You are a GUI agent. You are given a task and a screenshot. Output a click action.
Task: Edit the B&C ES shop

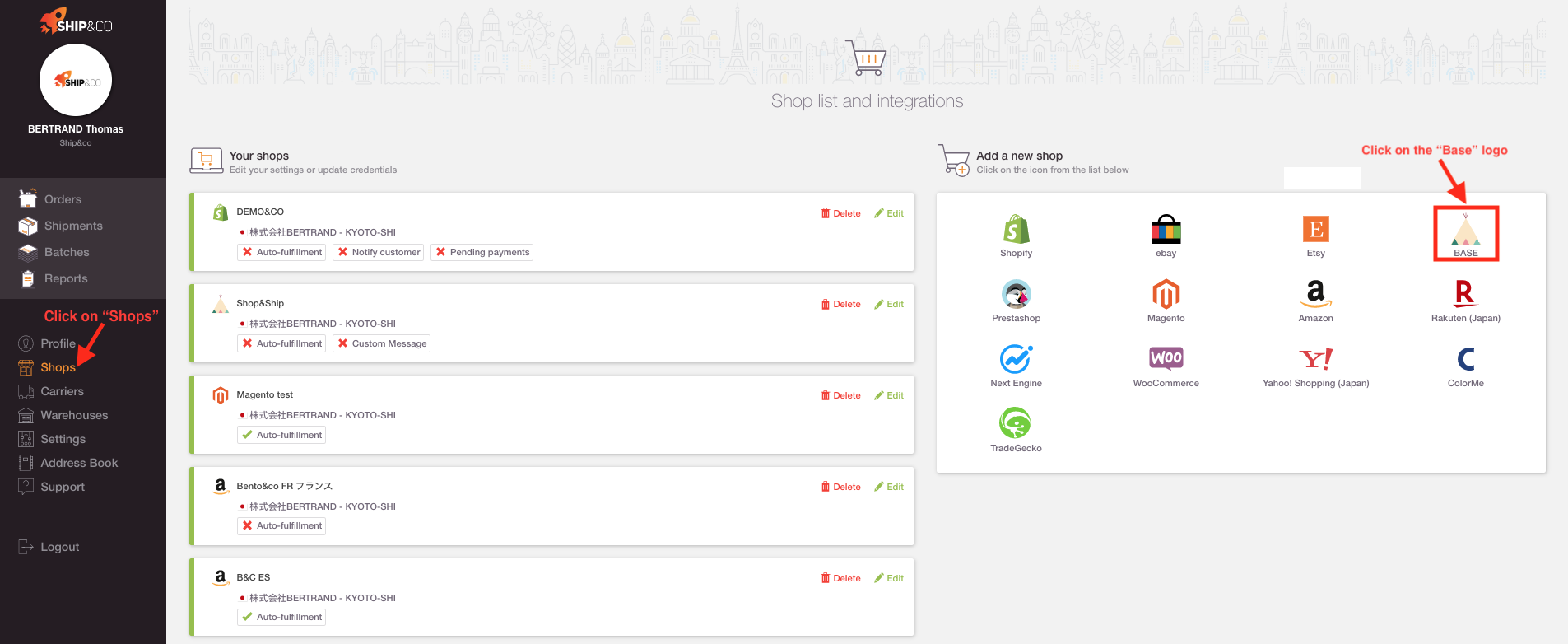click(889, 578)
